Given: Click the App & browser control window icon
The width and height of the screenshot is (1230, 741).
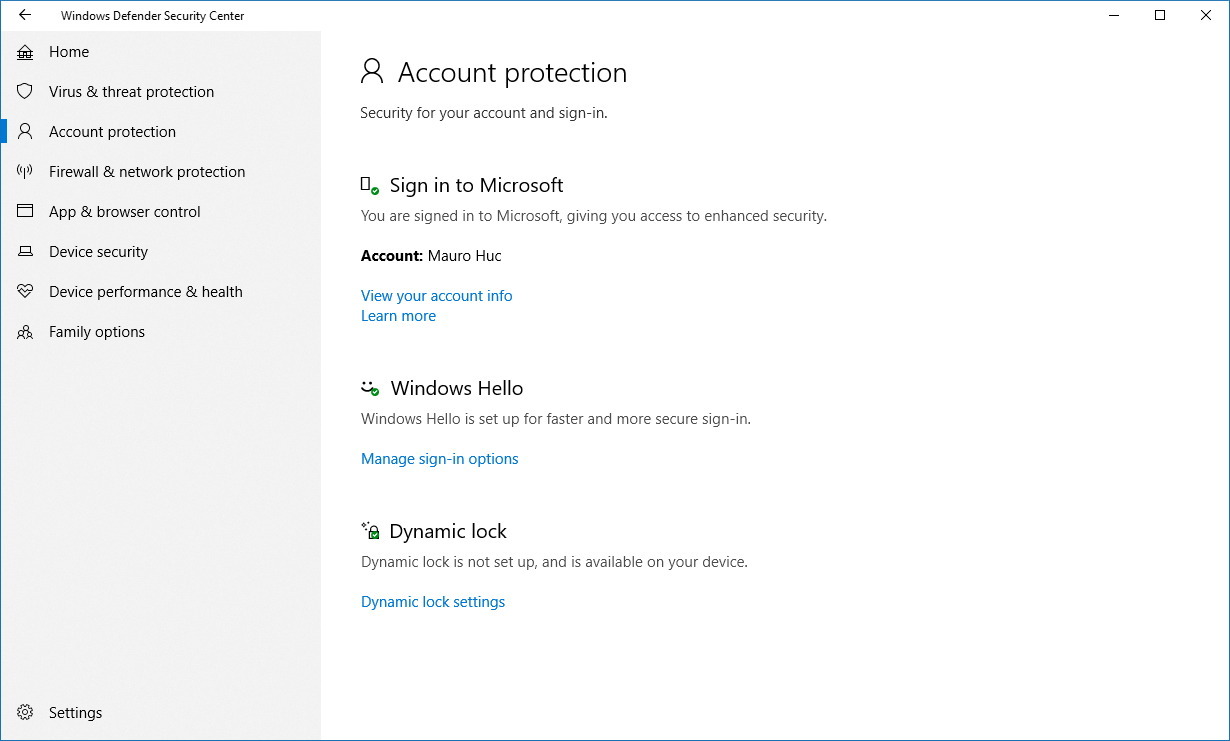Looking at the screenshot, I should (25, 212).
